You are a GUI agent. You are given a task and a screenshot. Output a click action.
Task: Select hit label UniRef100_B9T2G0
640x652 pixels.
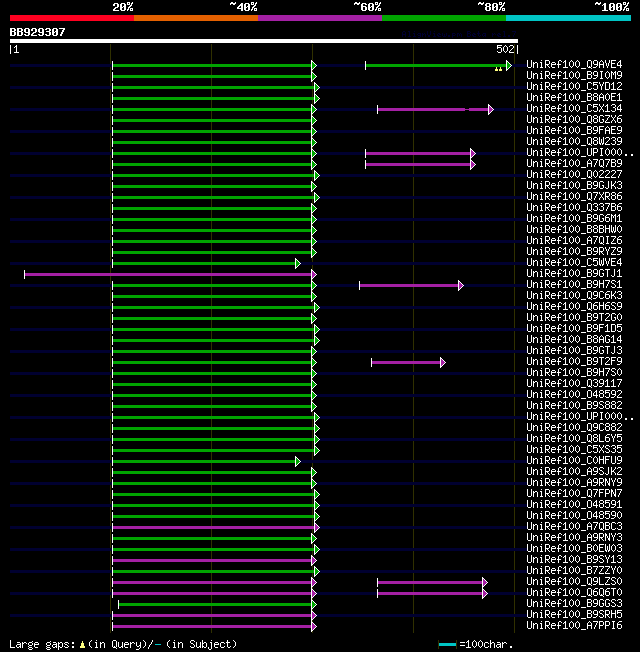point(574,318)
